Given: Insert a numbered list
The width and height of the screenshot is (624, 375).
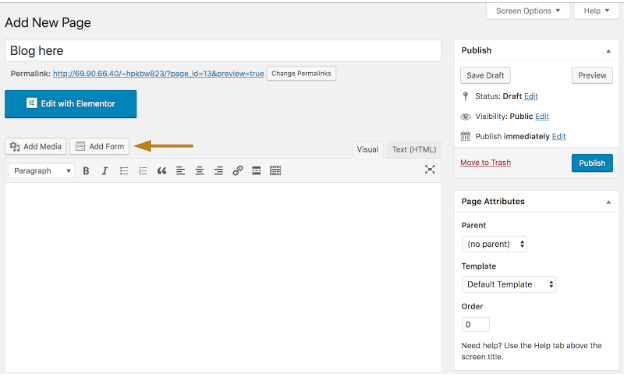Looking at the screenshot, I should coord(143,171).
